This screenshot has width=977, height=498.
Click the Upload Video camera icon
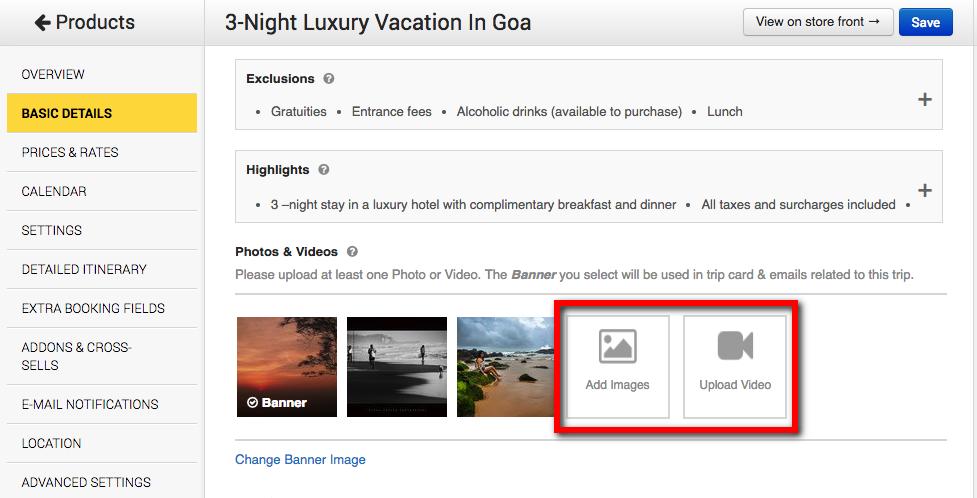[735, 346]
